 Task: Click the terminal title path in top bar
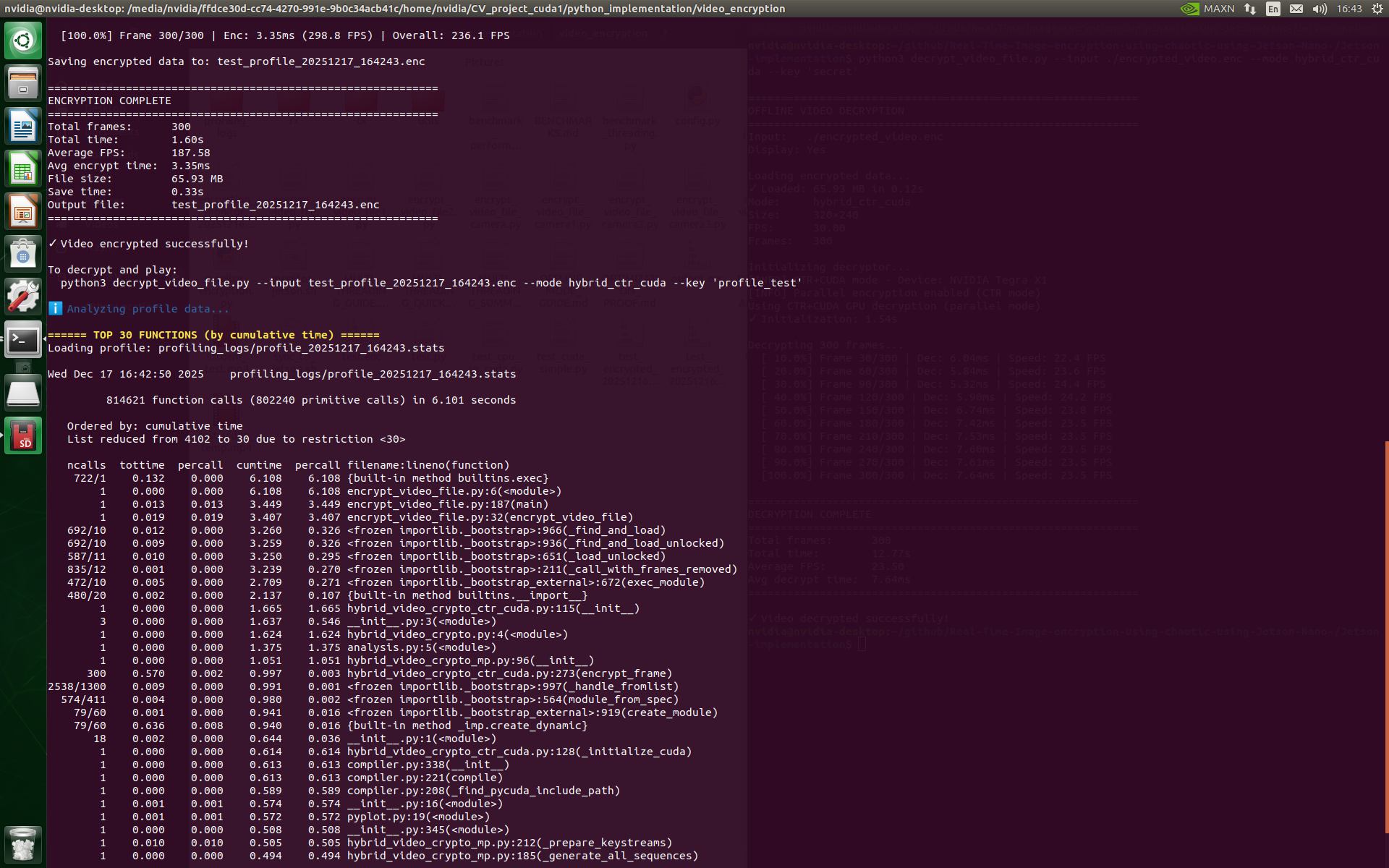click(x=395, y=9)
